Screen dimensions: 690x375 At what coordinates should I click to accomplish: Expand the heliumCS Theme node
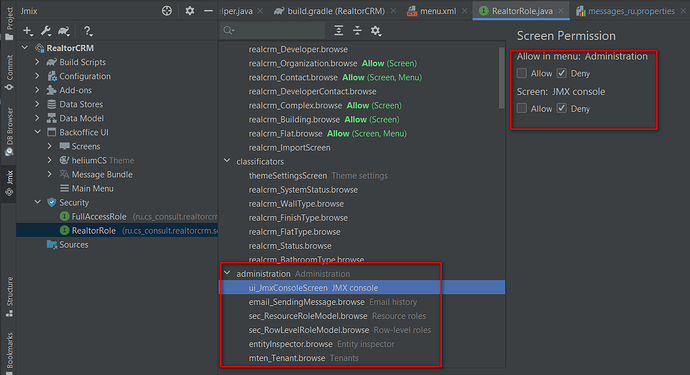tap(50, 160)
